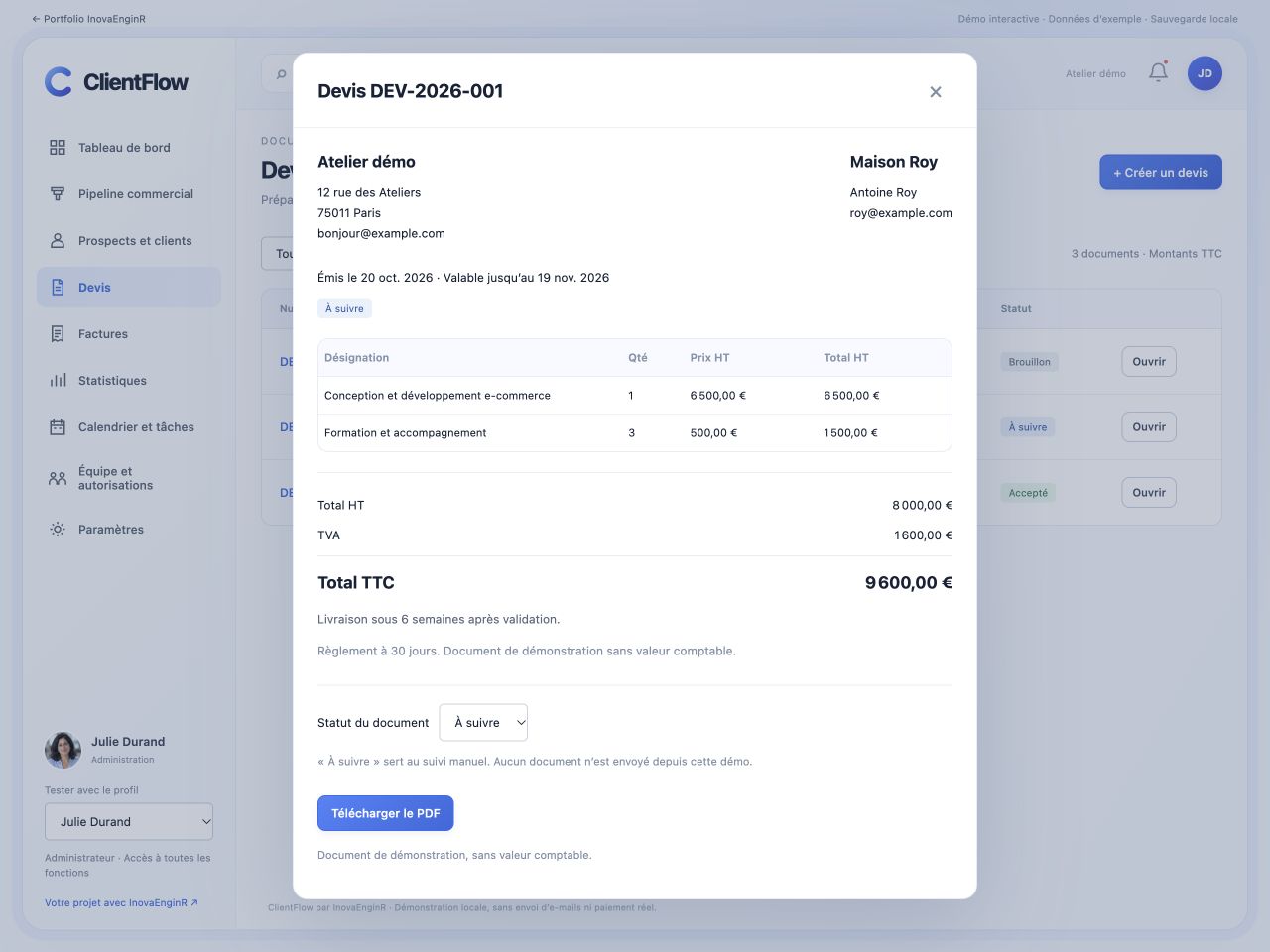Click the Factures invoice icon
Screen dimensions: 1270x952
[58, 334]
